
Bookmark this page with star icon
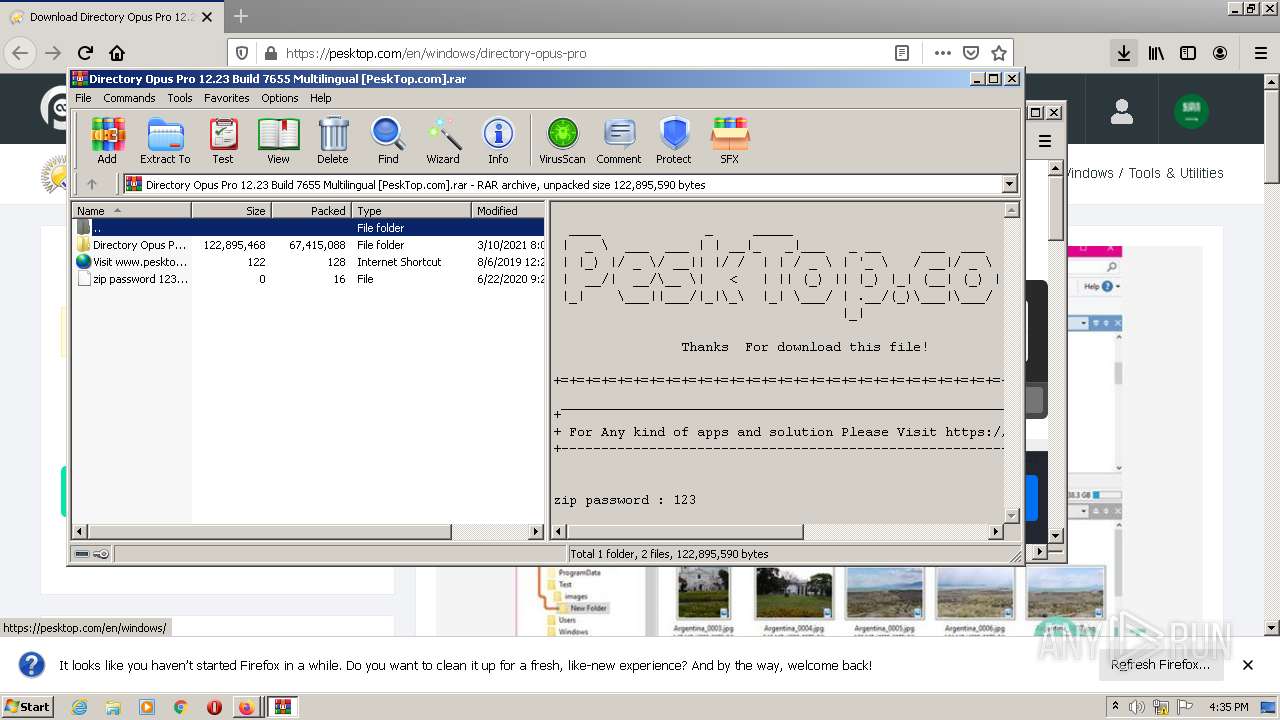[998, 53]
